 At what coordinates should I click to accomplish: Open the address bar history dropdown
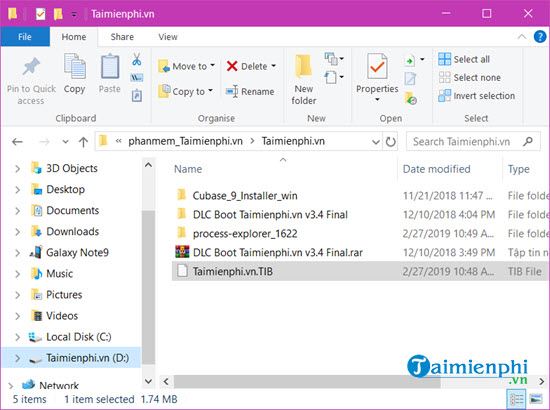376,142
